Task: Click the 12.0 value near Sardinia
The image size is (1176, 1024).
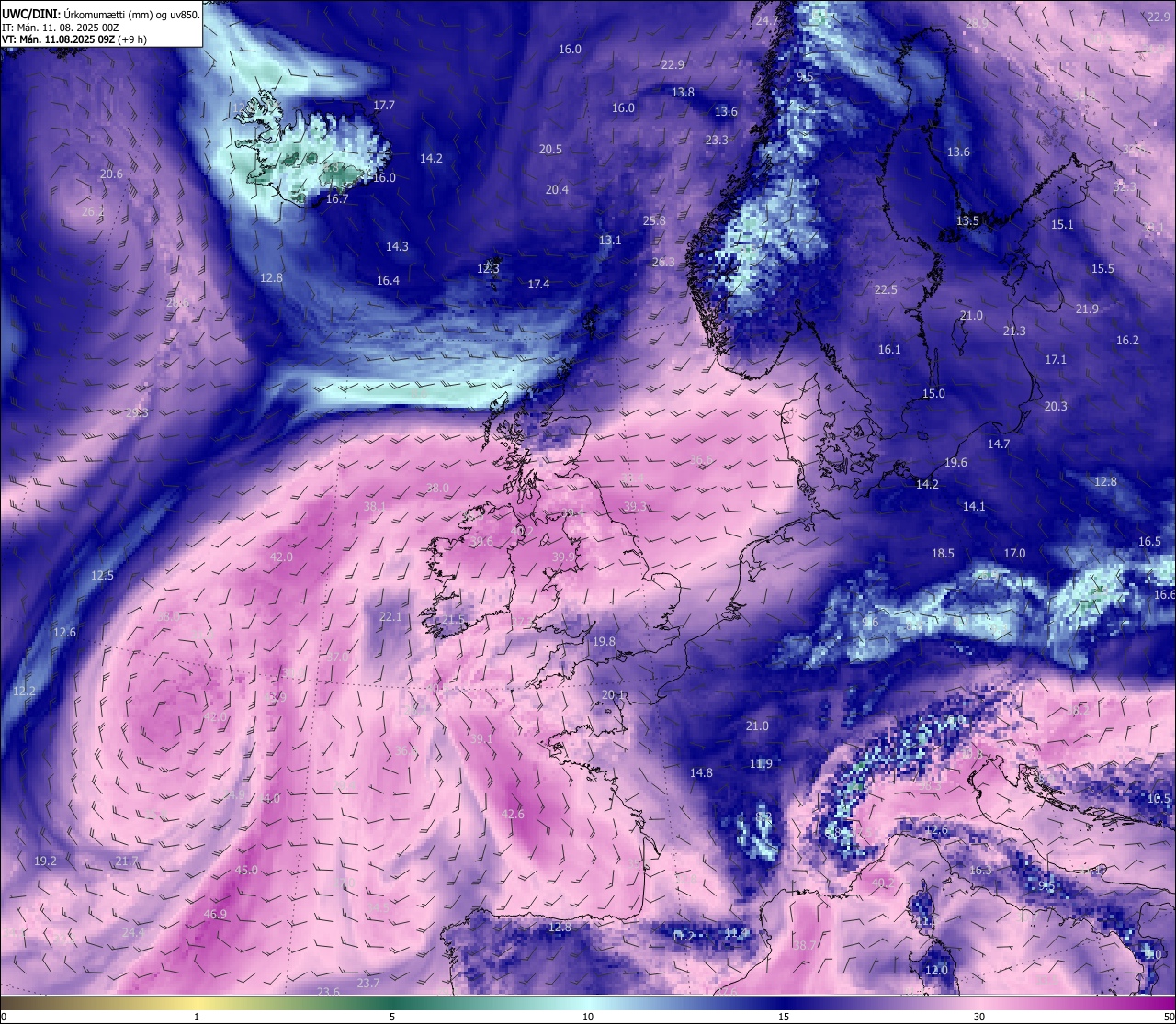Action: 936,971
